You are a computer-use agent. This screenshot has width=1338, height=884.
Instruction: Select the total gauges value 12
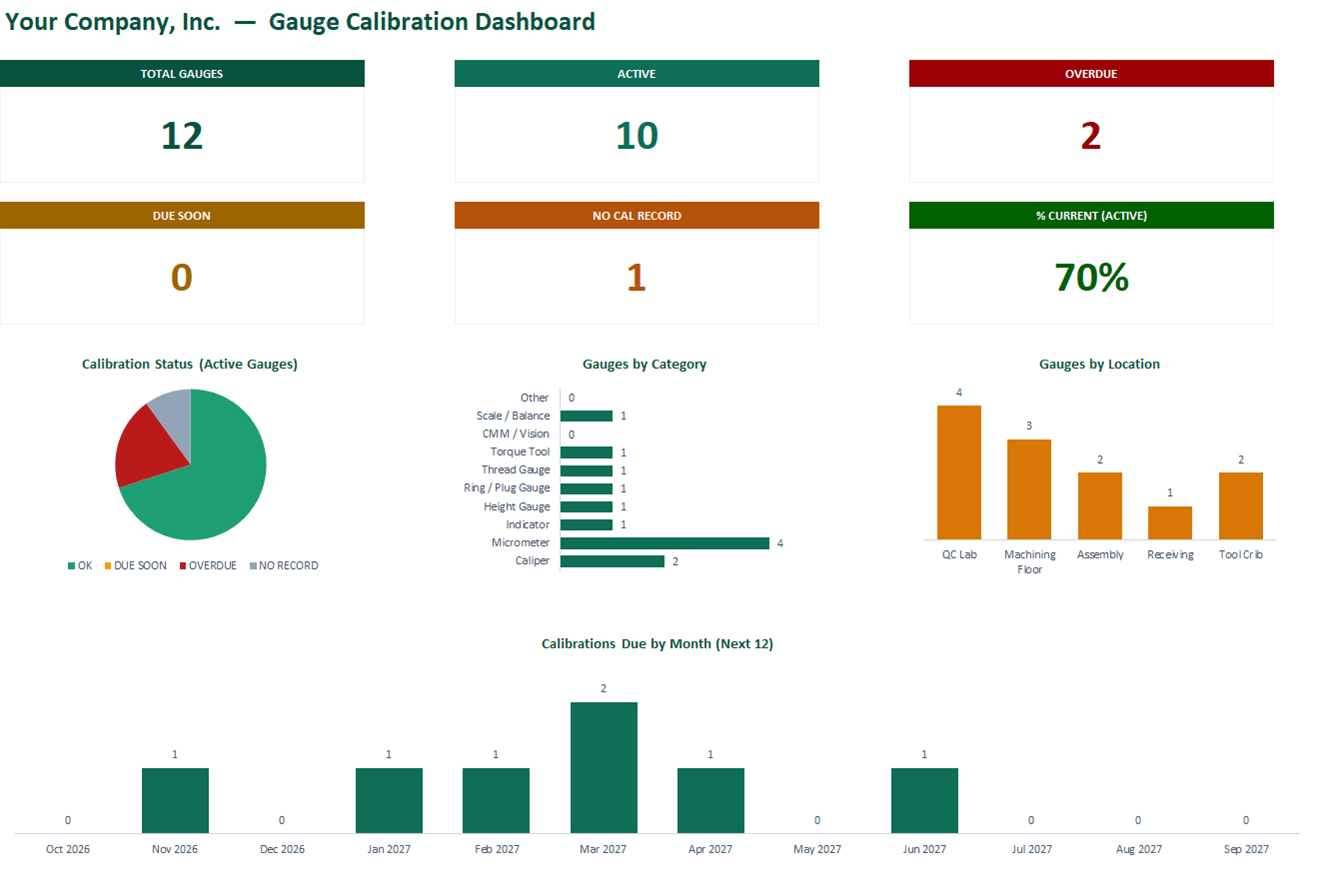tap(182, 136)
